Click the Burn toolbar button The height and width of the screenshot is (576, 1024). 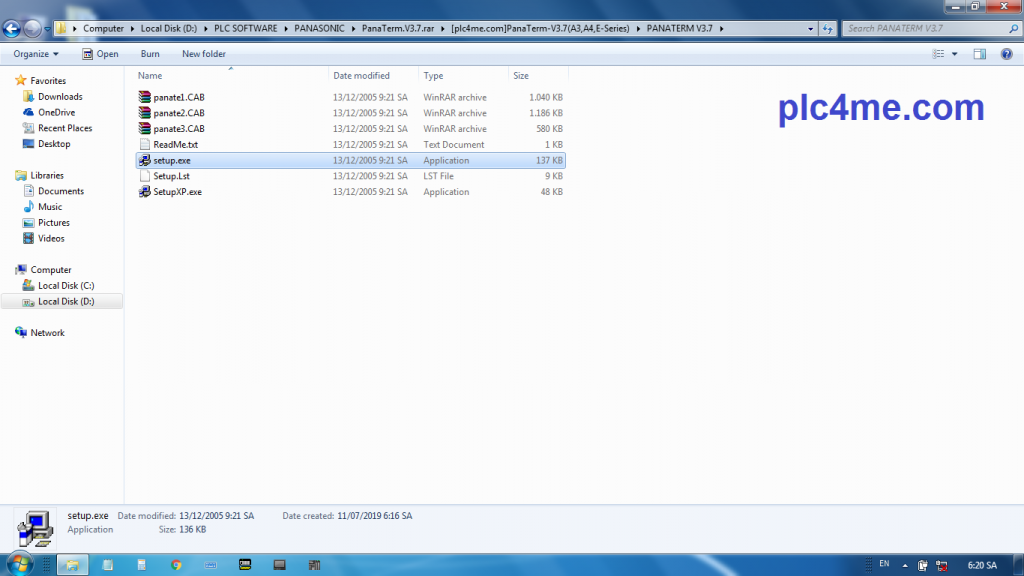150,54
